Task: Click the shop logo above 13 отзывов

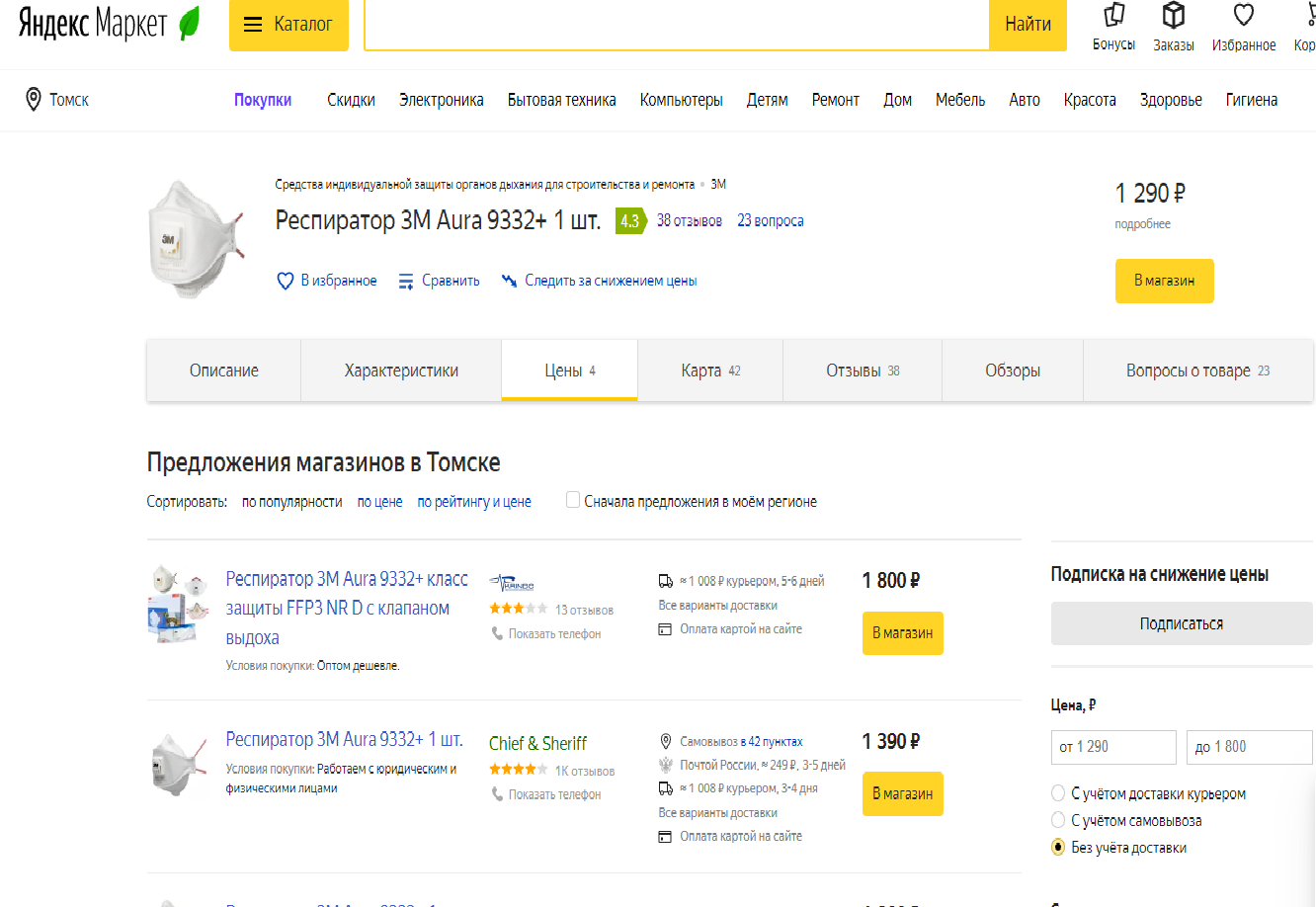Action: tap(512, 582)
